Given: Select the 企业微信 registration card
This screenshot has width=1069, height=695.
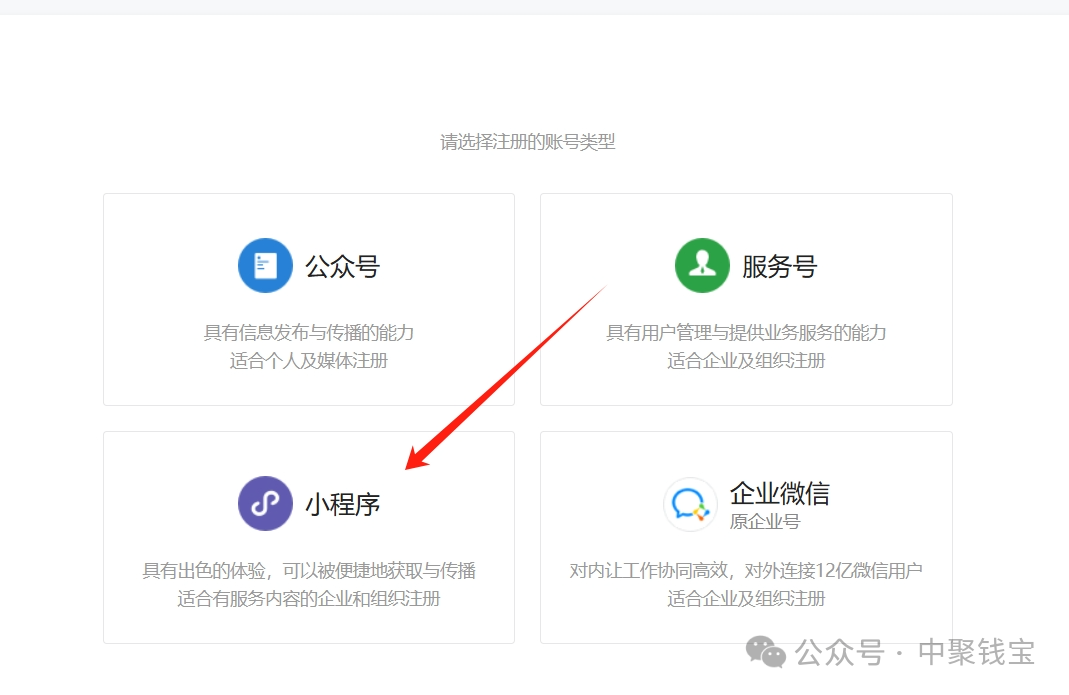Looking at the screenshot, I should click(746, 537).
